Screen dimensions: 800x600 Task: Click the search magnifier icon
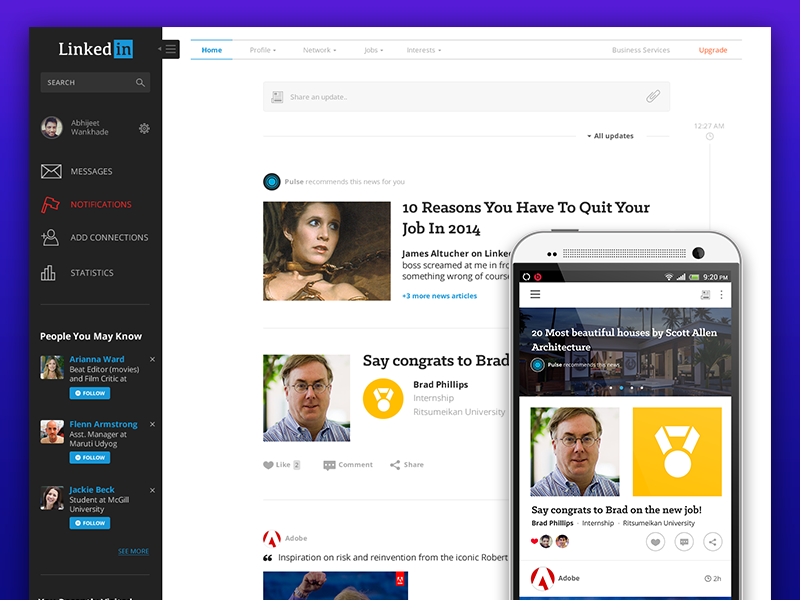coord(140,83)
